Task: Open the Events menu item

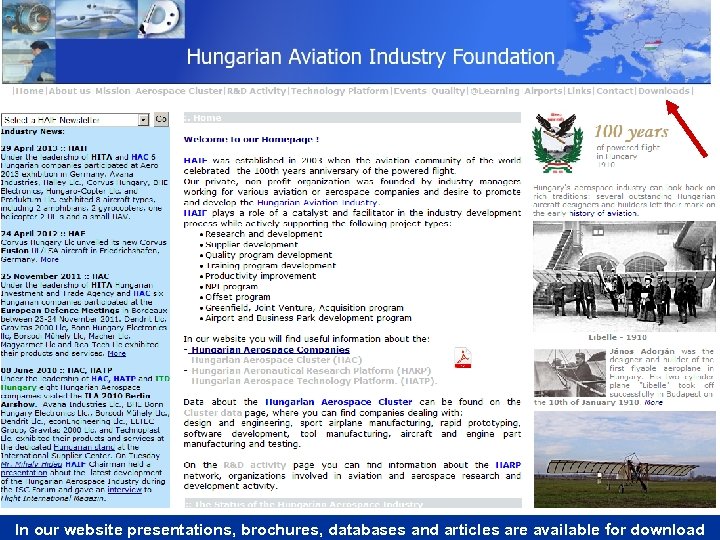Action: pyautogui.click(x=410, y=91)
